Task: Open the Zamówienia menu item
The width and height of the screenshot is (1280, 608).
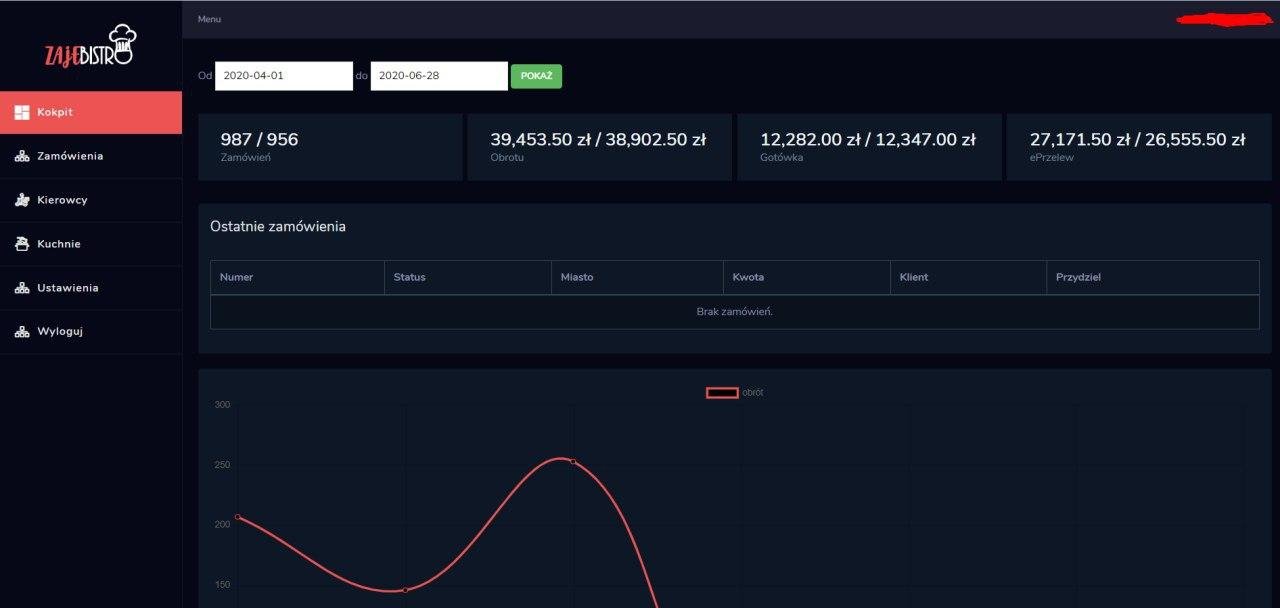Action: [x=70, y=157]
